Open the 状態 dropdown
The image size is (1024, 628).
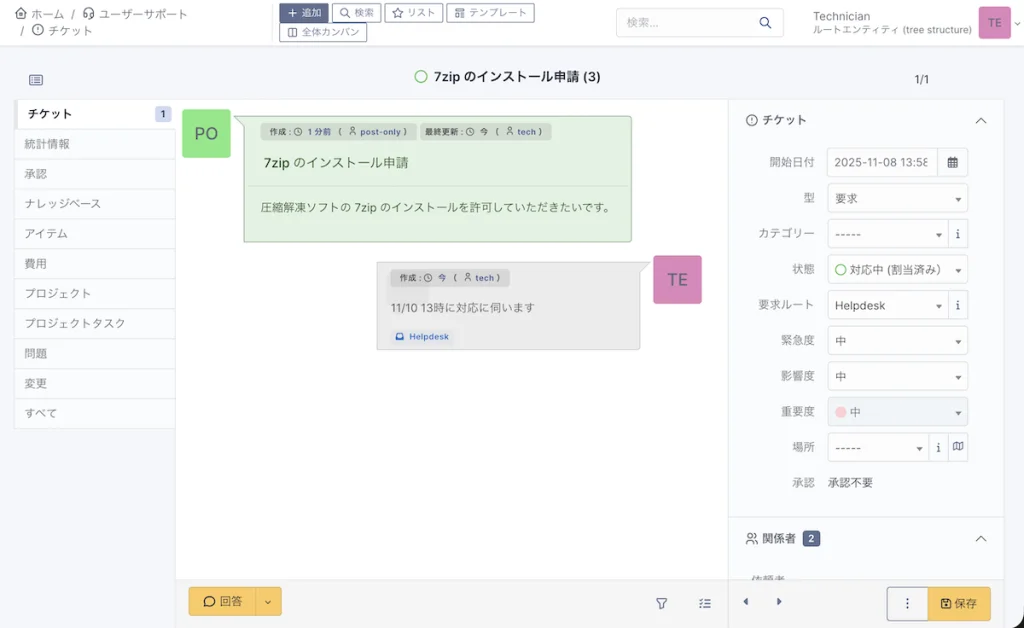coord(897,270)
